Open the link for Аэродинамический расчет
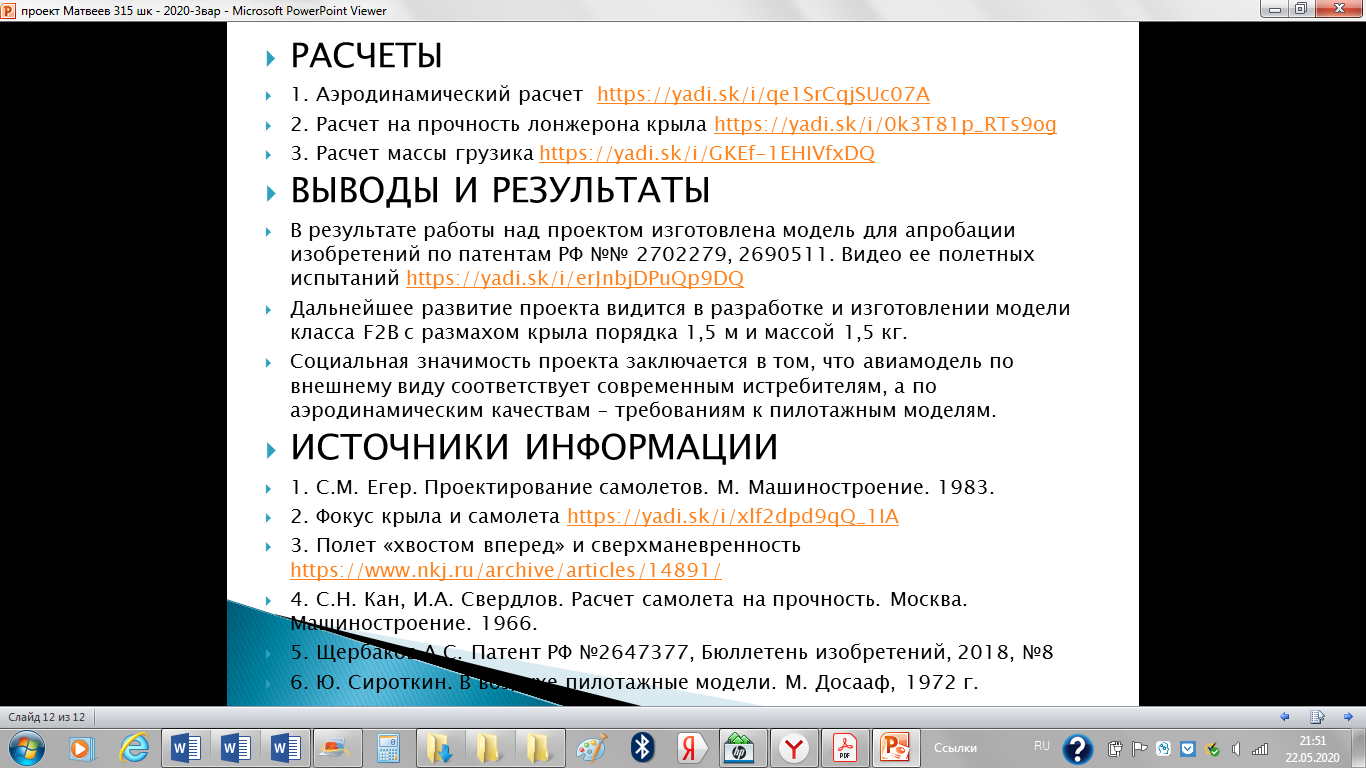Viewport: 1366px width, 770px height. point(763,95)
